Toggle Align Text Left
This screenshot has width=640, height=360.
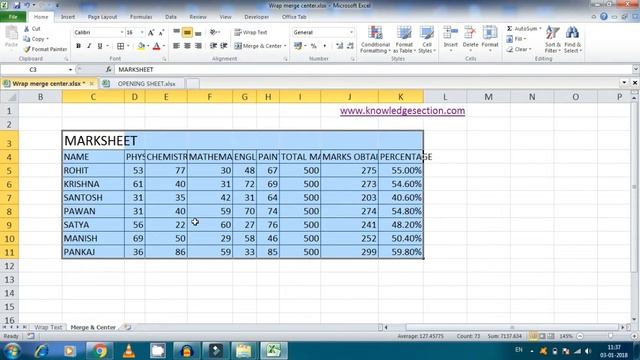point(176,46)
